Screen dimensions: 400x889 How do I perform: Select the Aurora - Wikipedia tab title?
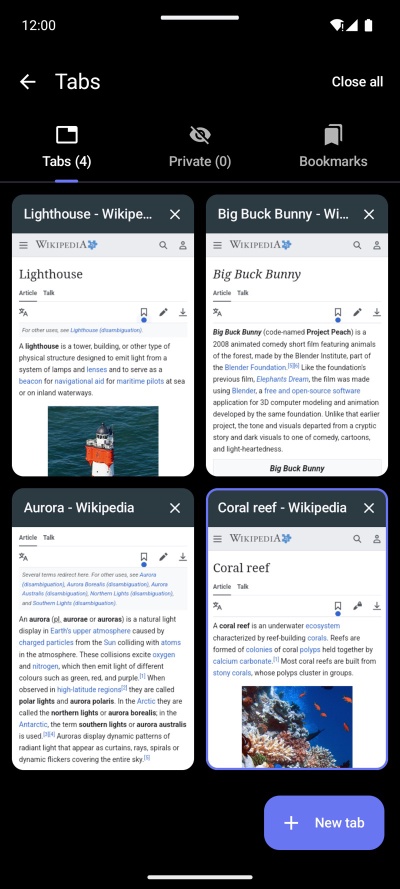pyautogui.click(x=79, y=508)
